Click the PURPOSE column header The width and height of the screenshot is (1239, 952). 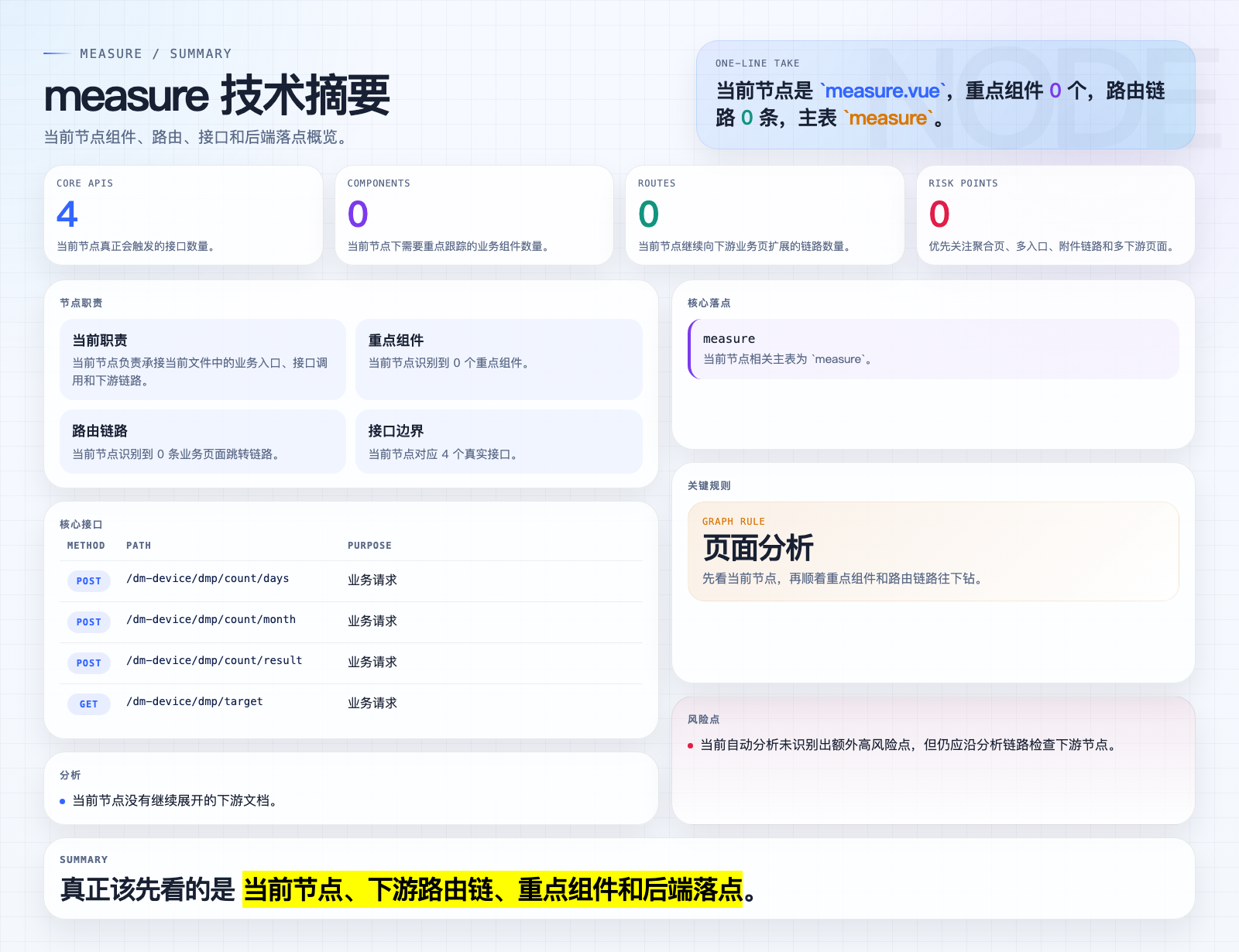(369, 546)
